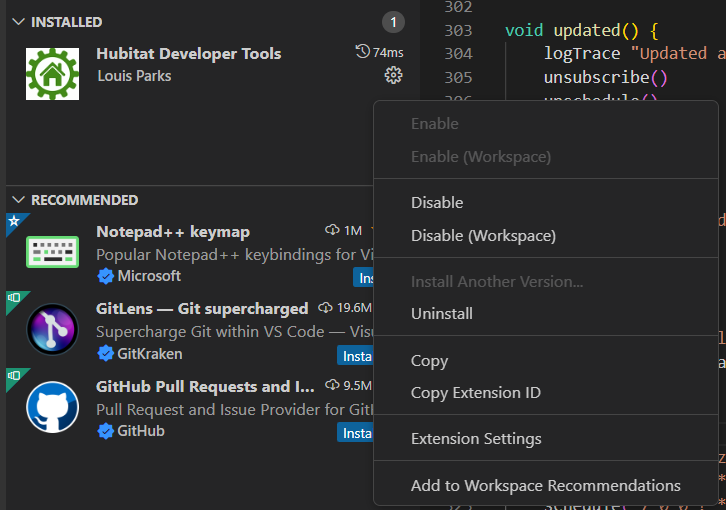Viewport: 726px width, 510px height.
Task: Select Copy Extension ID menu entry
Action: pos(545,393)
